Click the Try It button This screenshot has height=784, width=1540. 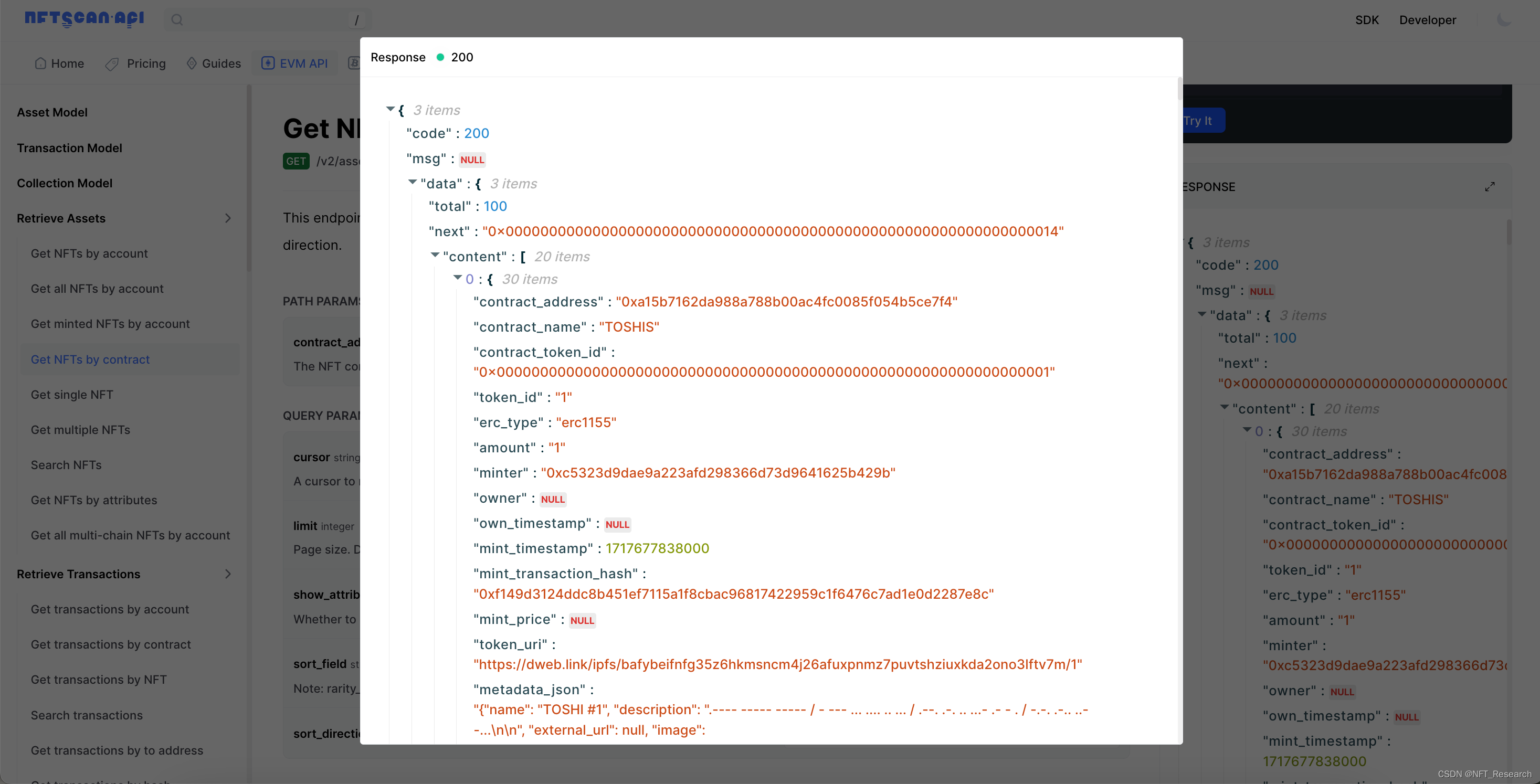[1201, 120]
